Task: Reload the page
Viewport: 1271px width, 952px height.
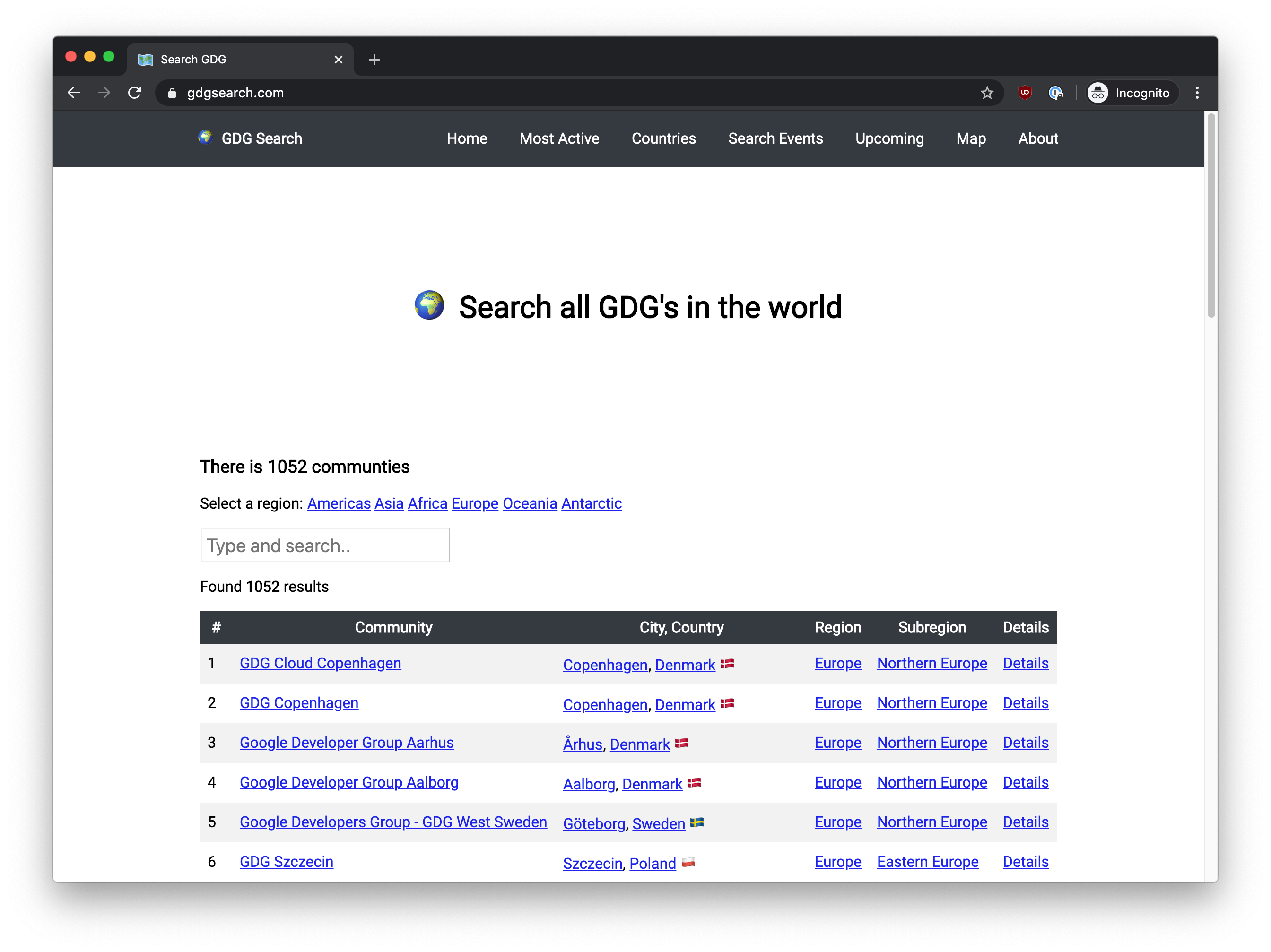Action: (134, 93)
